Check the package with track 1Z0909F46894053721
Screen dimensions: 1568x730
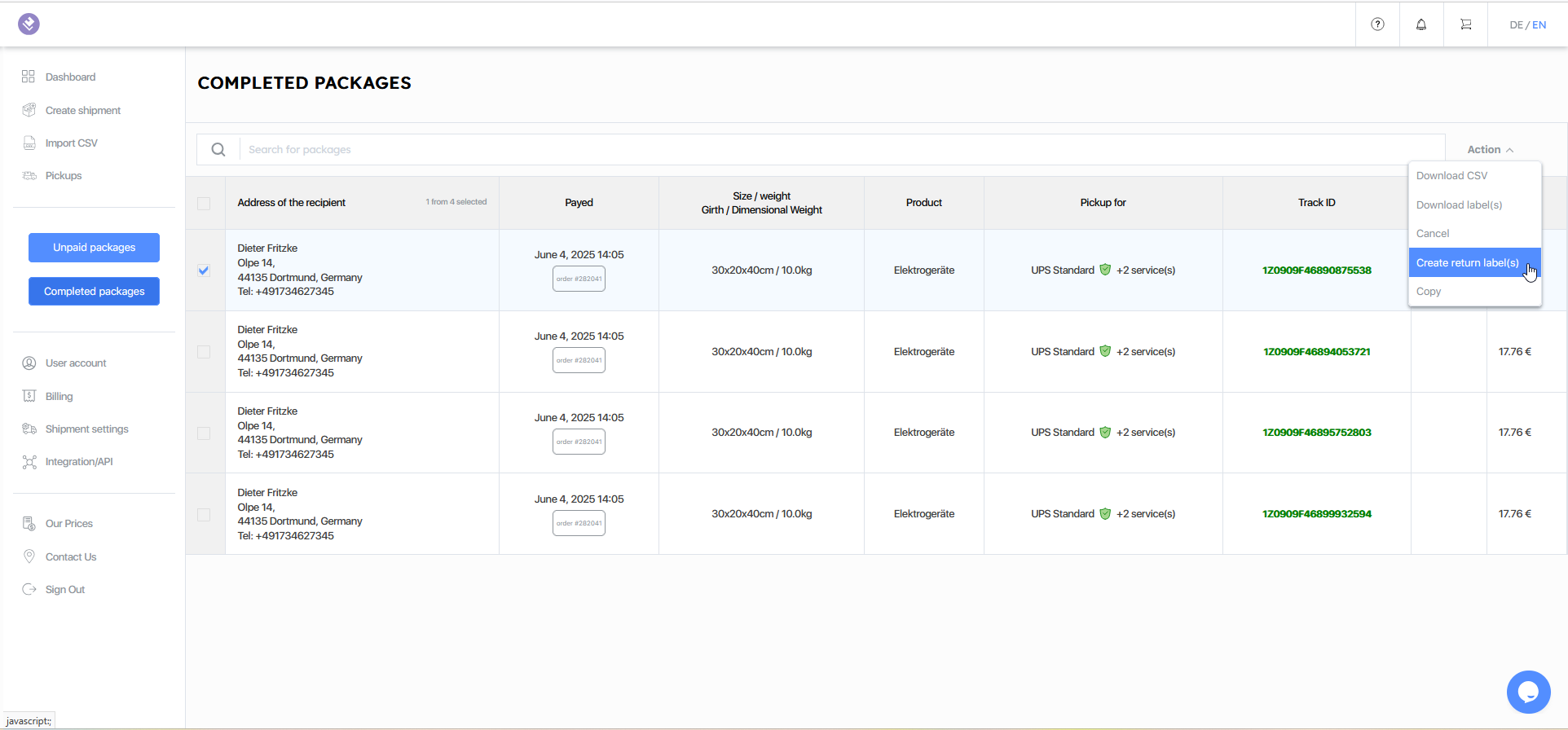(204, 352)
